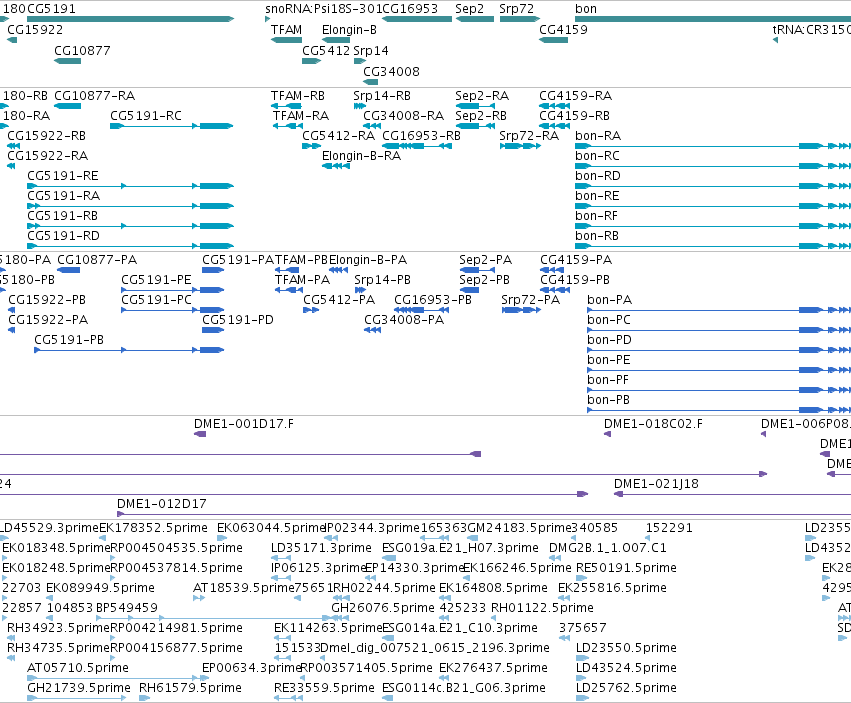Click EST GH26076.5prime label
Screen dimensions: 851x703
click(383, 608)
